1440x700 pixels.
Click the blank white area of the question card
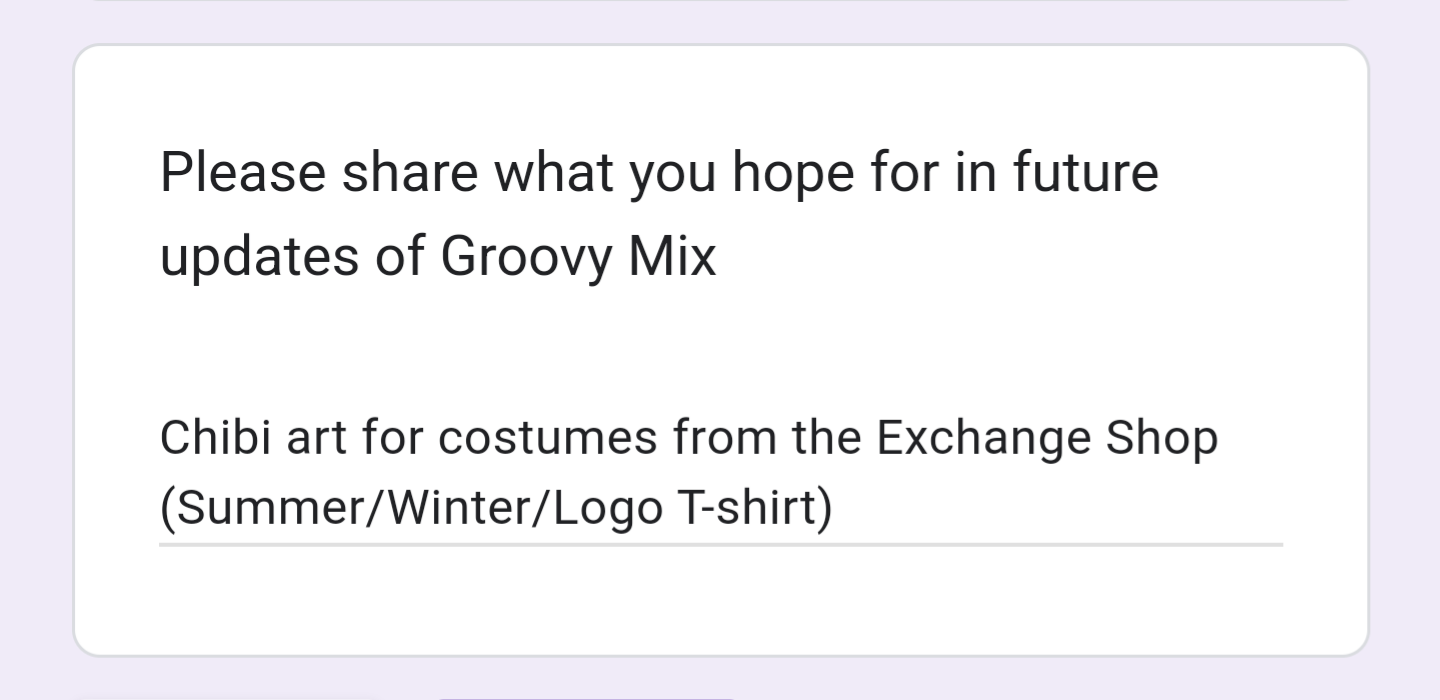pos(720,600)
